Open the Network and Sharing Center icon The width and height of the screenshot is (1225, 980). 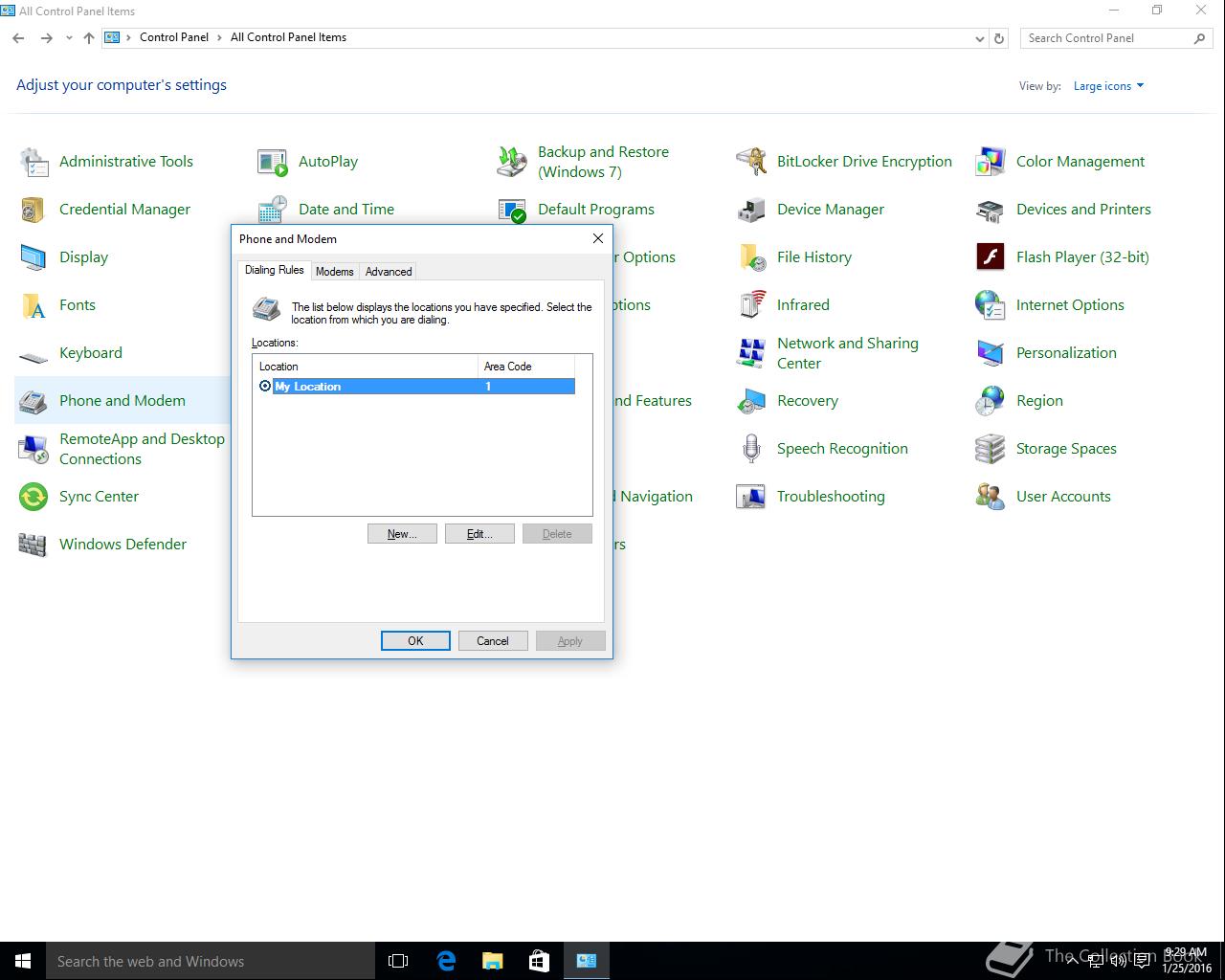tap(751, 353)
